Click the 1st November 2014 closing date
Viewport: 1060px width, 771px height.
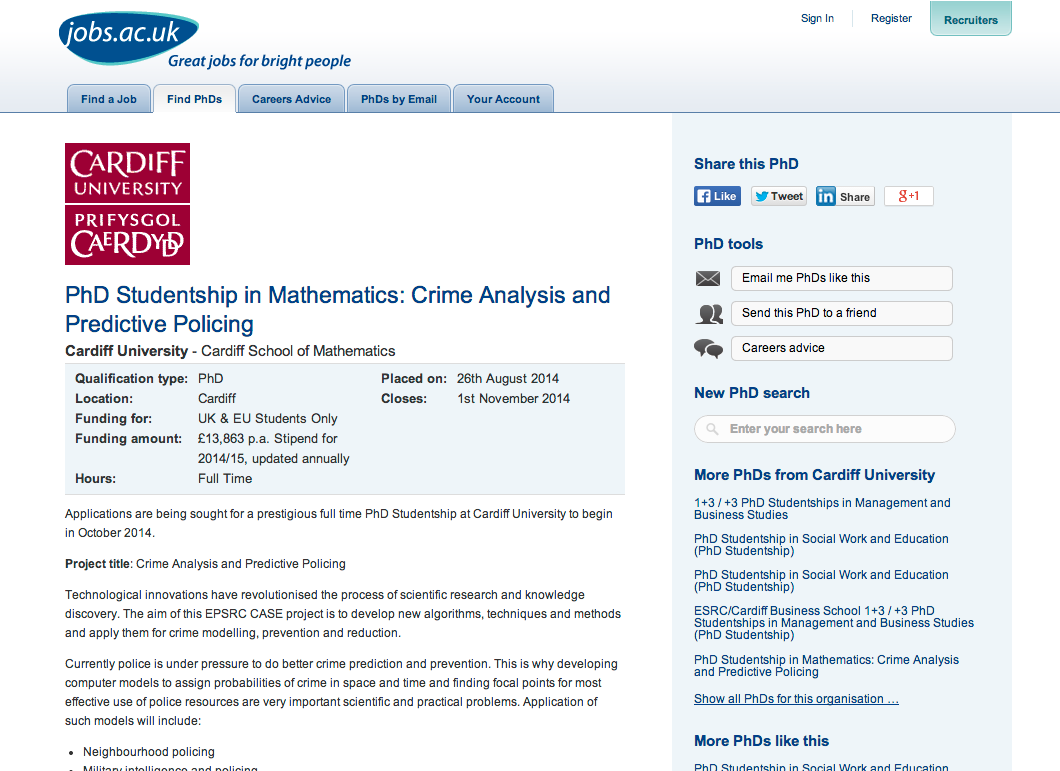click(x=513, y=398)
